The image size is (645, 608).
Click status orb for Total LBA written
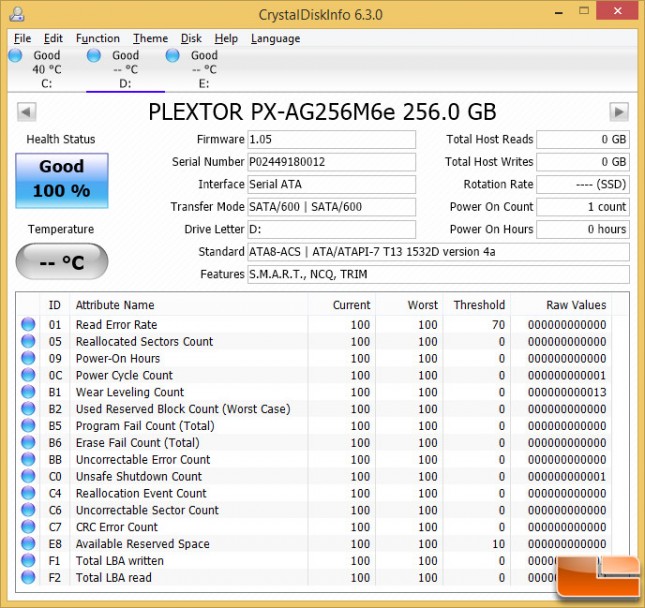pos(28,560)
